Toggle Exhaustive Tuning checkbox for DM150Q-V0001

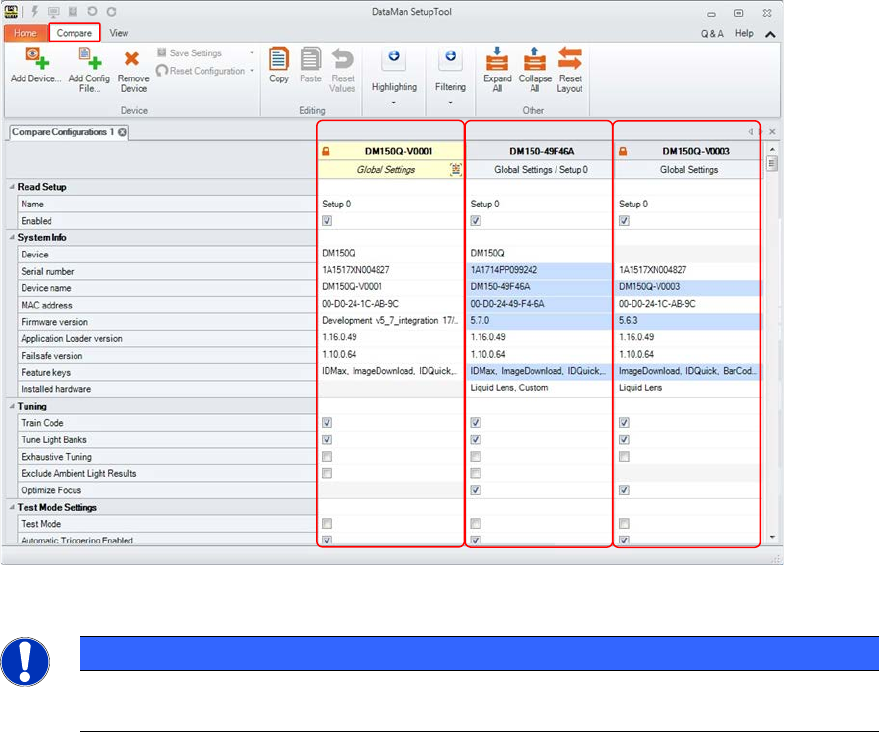click(327, 457)
